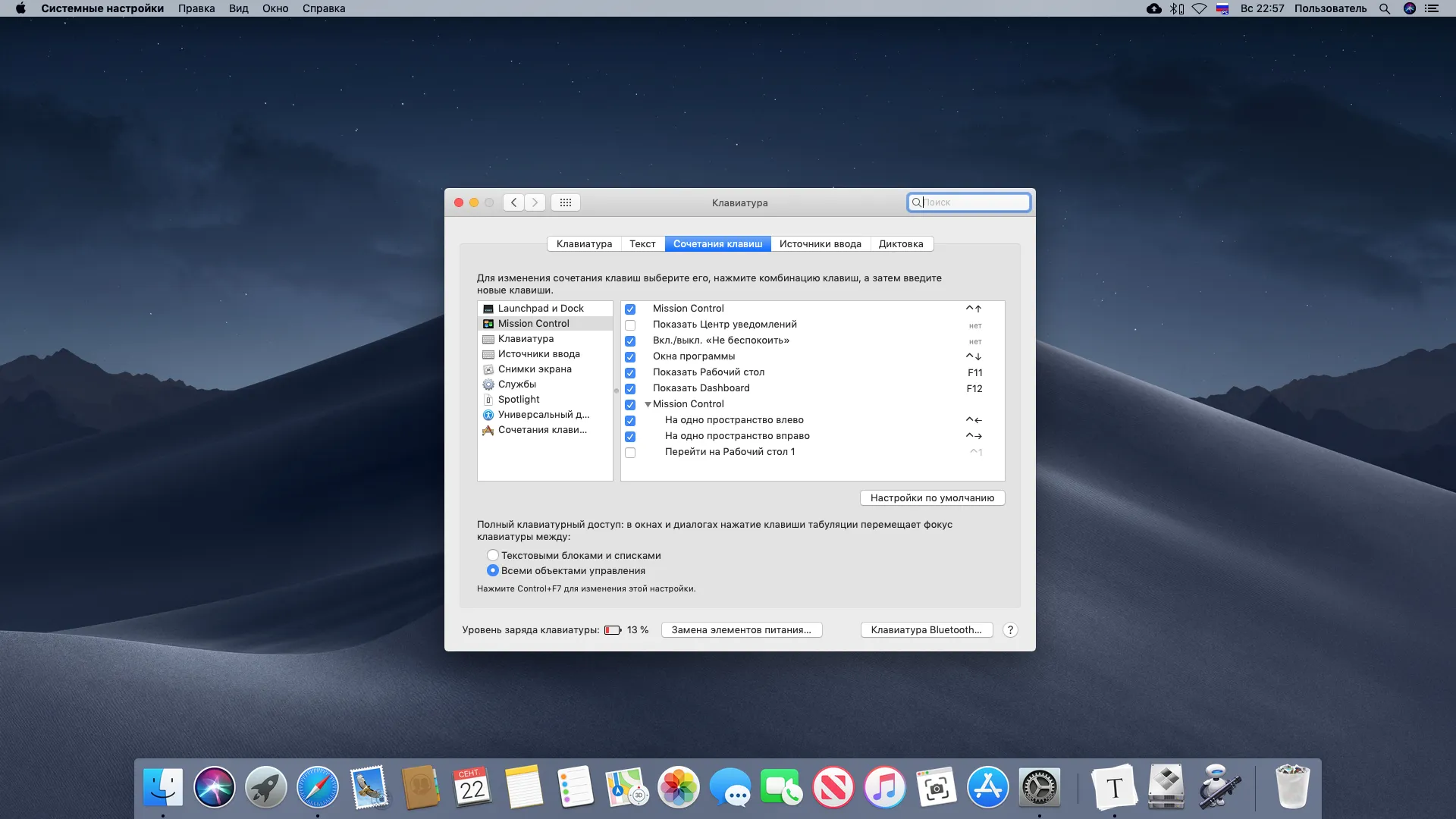Open the Диктовка tab
The height and width of the screenshot is (819, 1456).
coord(901,243)
